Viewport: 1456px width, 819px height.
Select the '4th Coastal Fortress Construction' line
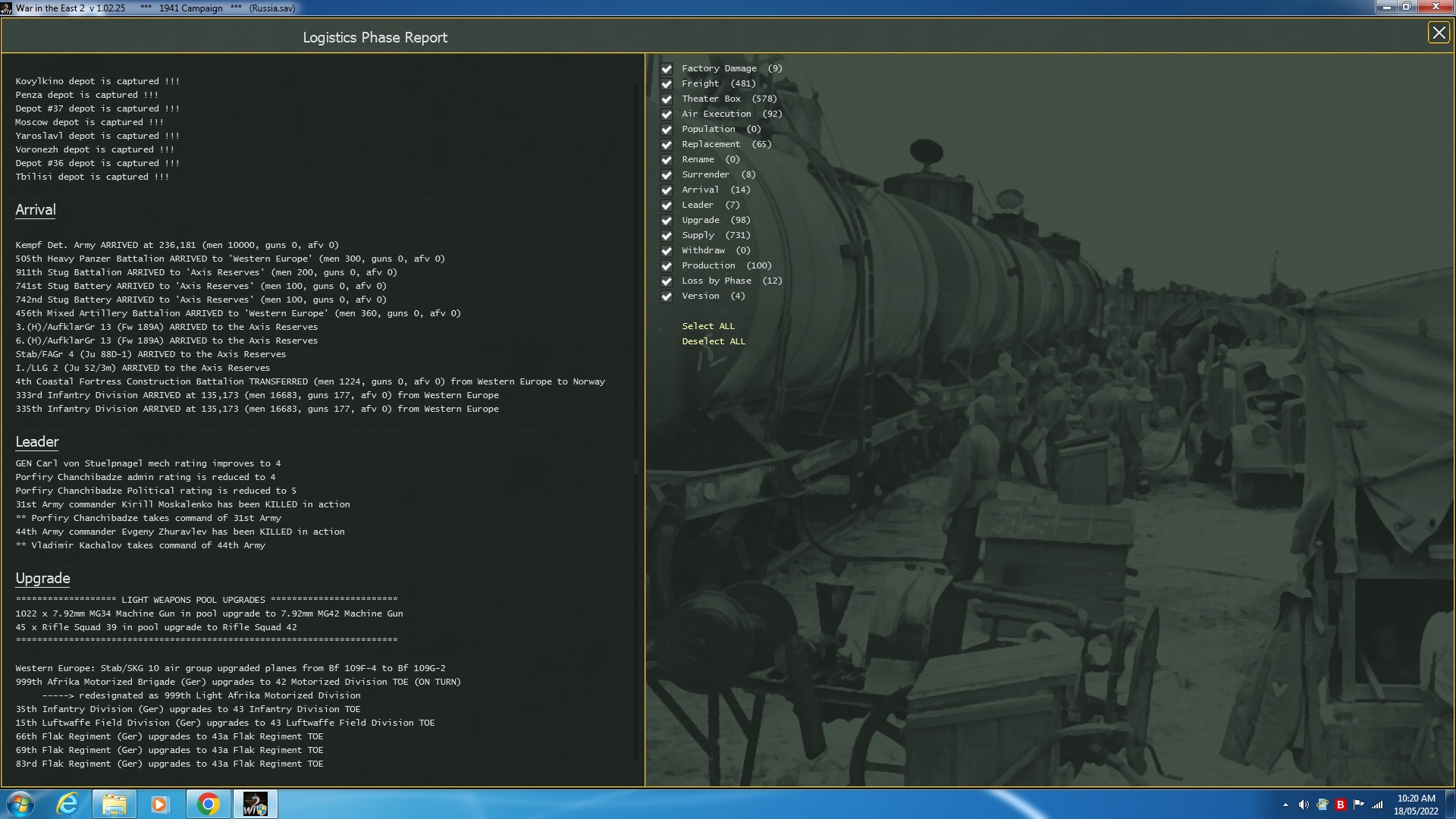[310, 381]
